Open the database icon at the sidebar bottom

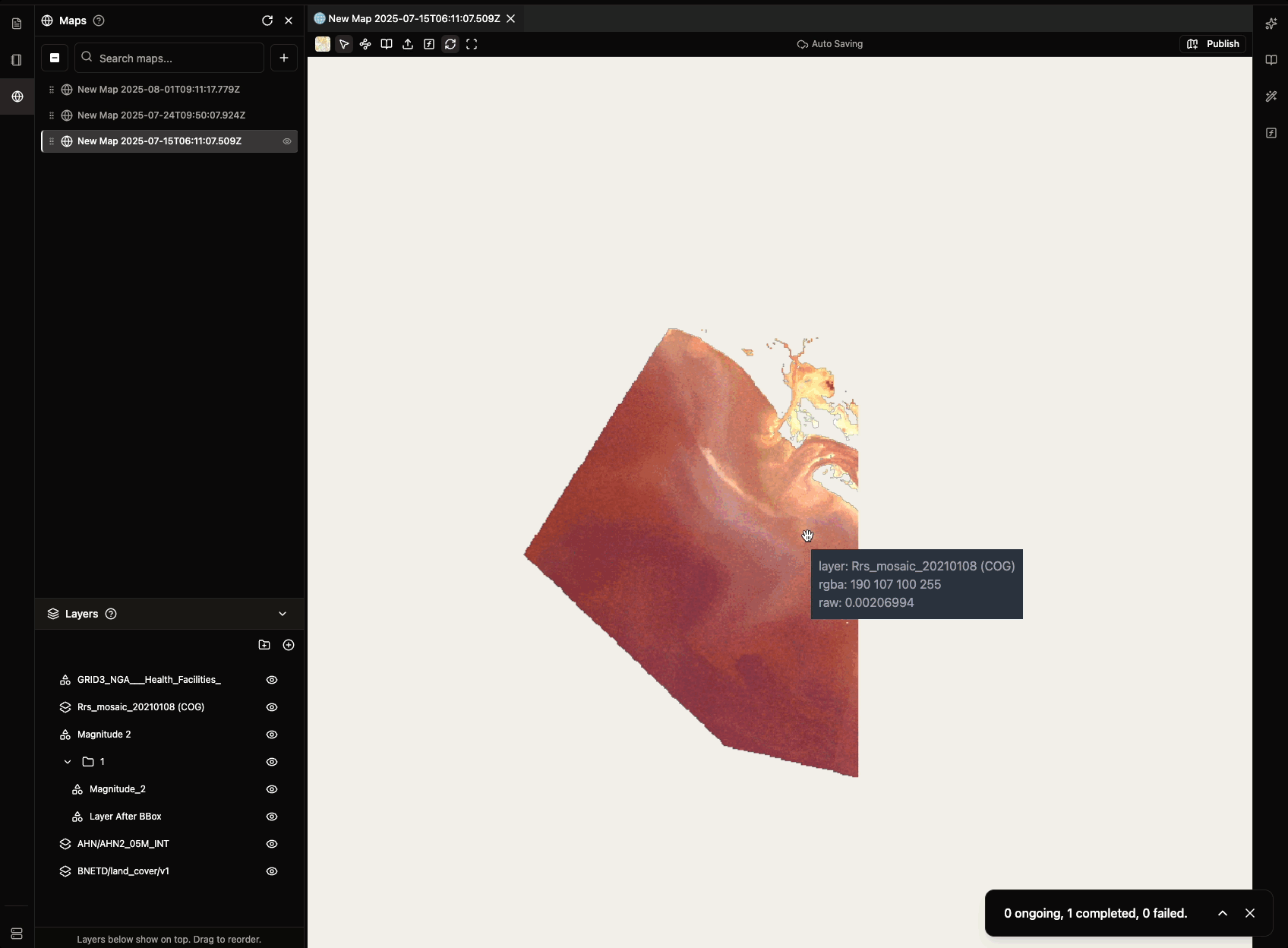[x=17, y=934]
